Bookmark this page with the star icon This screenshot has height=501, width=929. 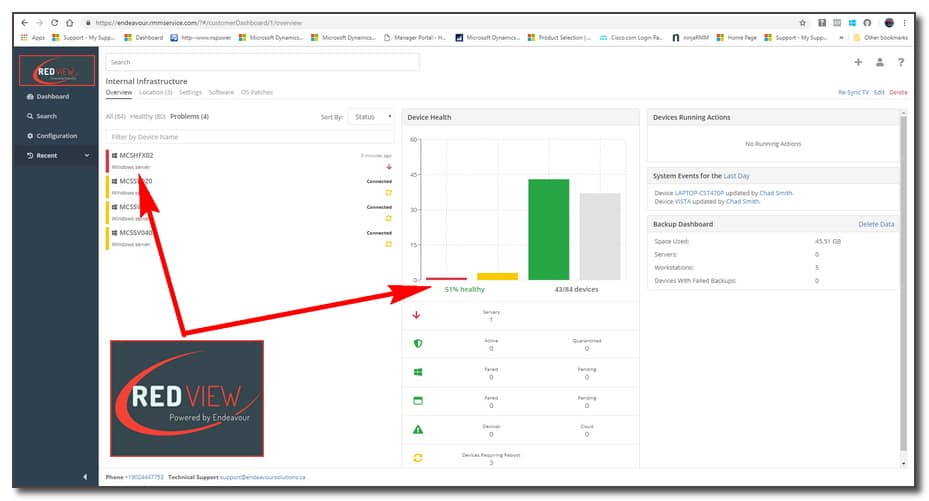tap(802, 22)
